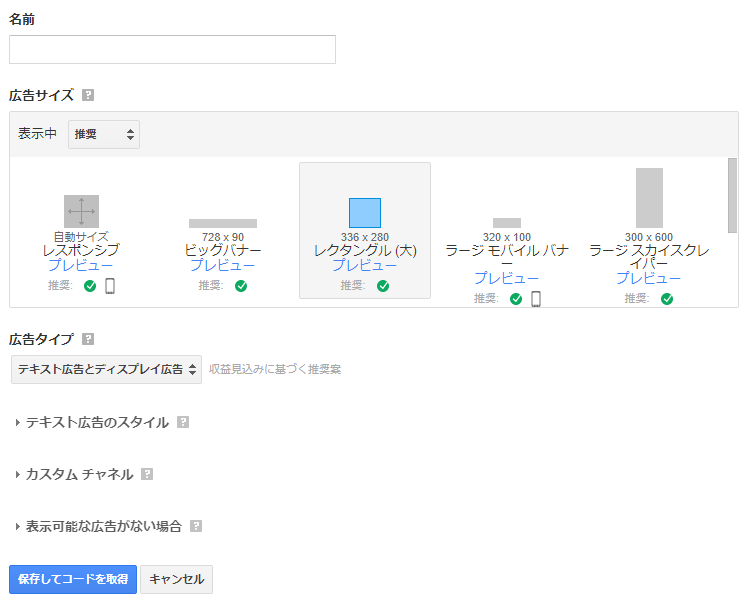Image resolution: width=753 pixels, height=598 pixels.
Task: Open the テキスト広告とディスプレイ広告 dropdown
Action: tap(106, 369)
